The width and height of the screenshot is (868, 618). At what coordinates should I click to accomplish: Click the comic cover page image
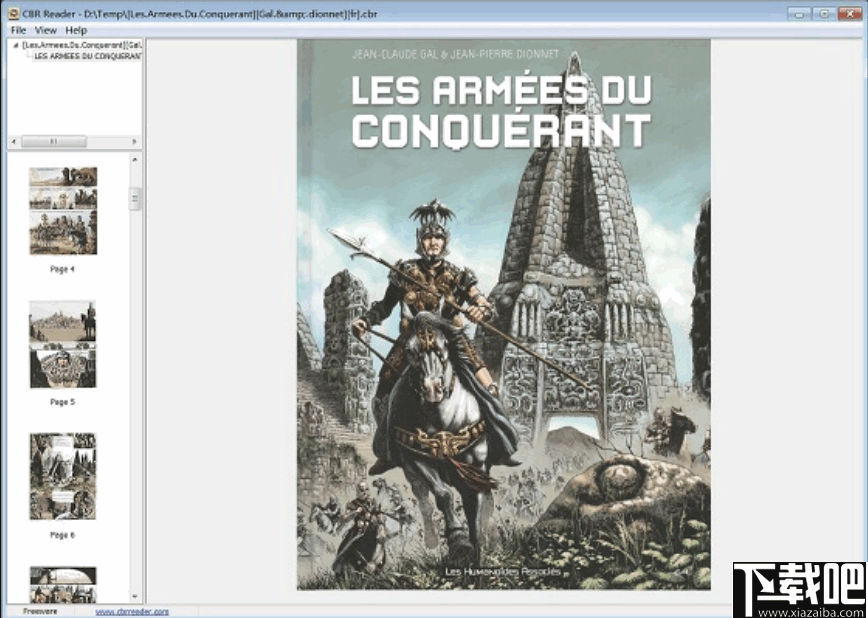[503, 314]
